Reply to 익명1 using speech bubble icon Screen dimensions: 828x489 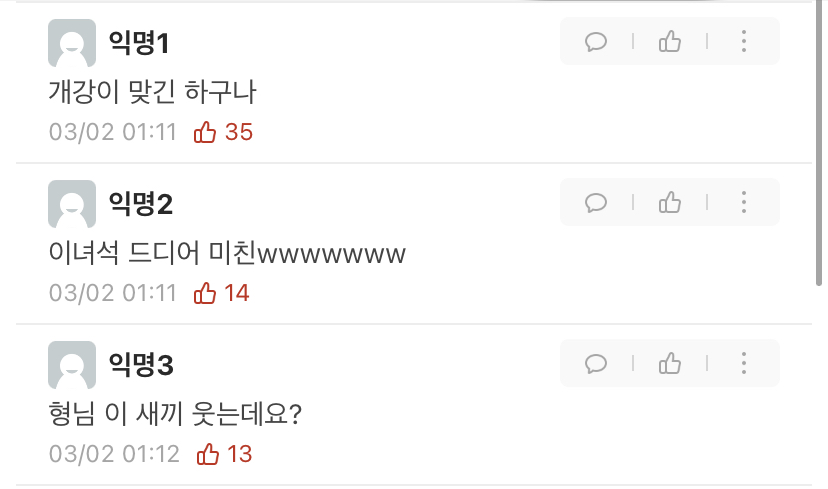(x=596, y=41)
